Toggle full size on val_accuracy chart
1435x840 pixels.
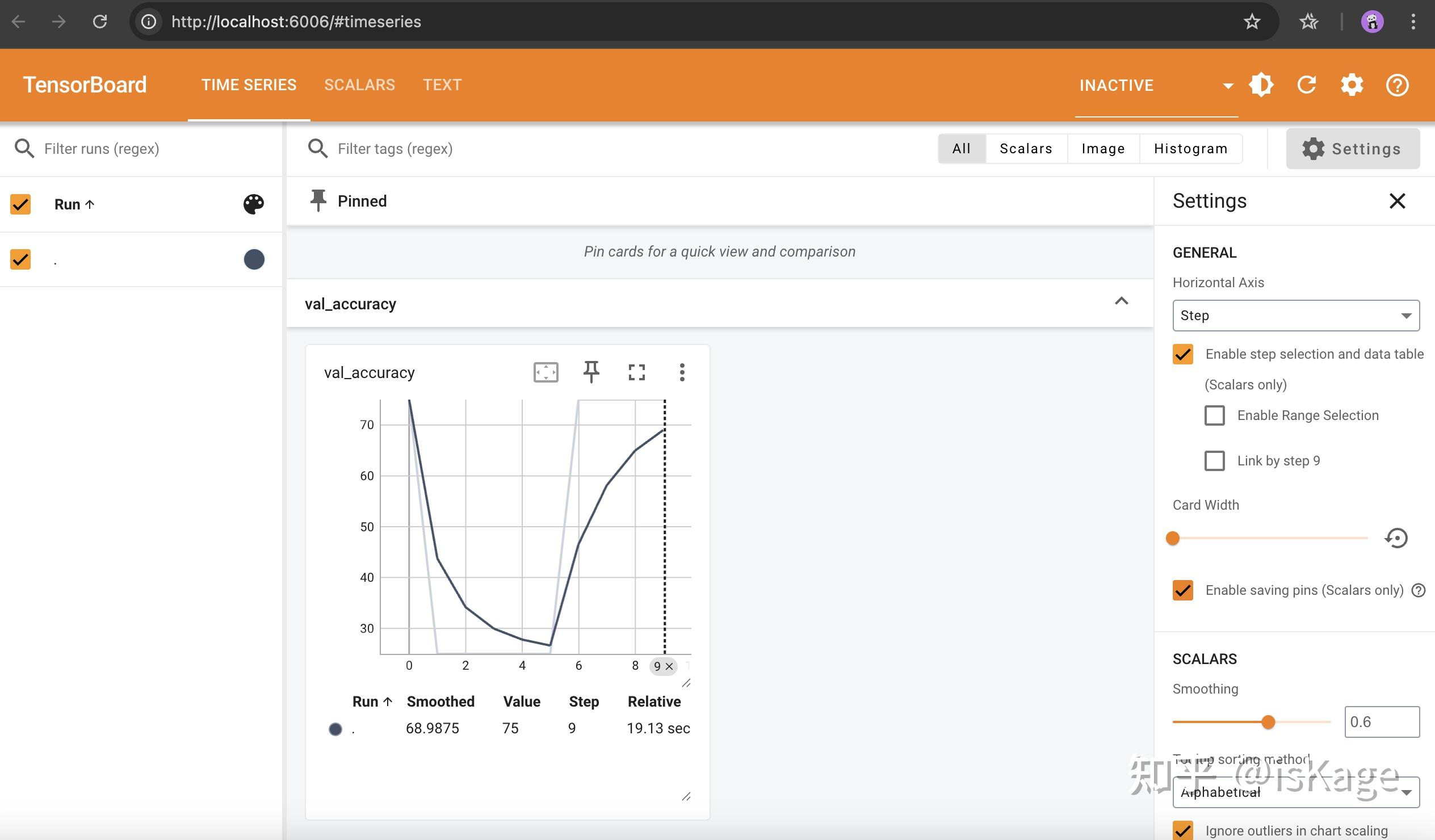[x=636, y=372]
